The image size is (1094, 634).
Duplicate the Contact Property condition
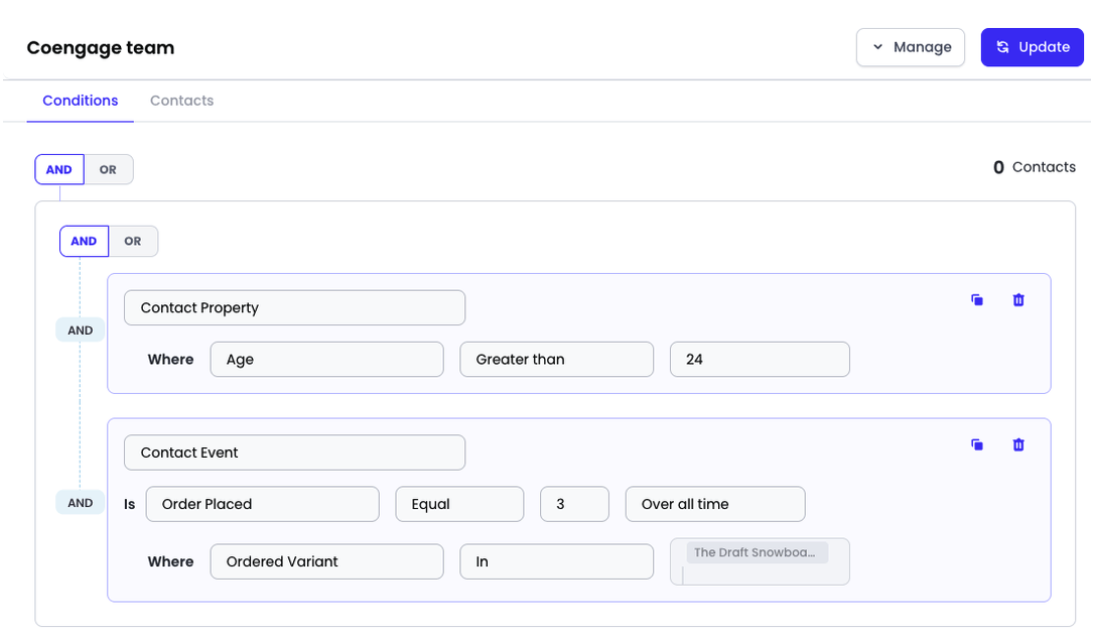coord(977,300)
